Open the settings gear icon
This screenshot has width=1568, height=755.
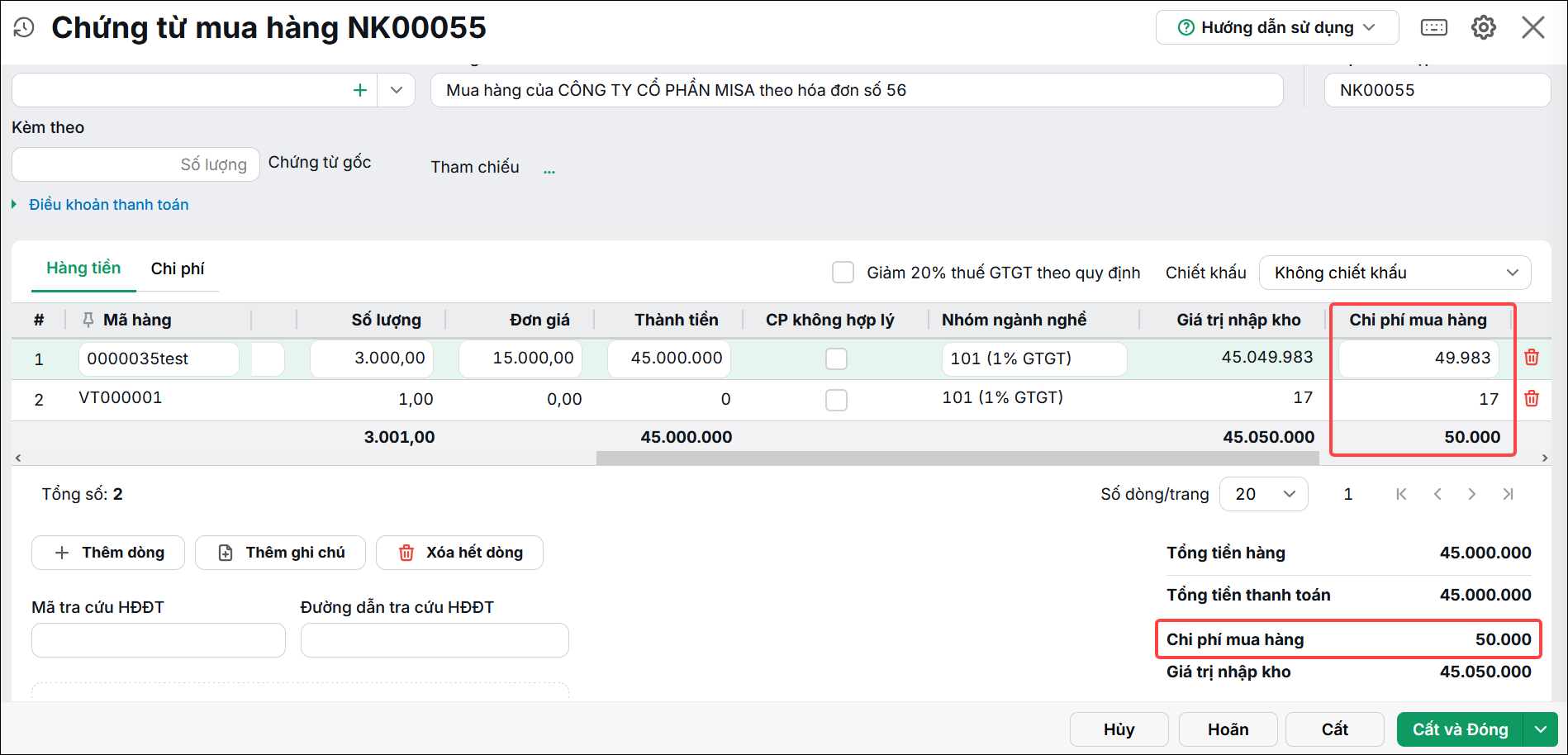point(1484,27)
